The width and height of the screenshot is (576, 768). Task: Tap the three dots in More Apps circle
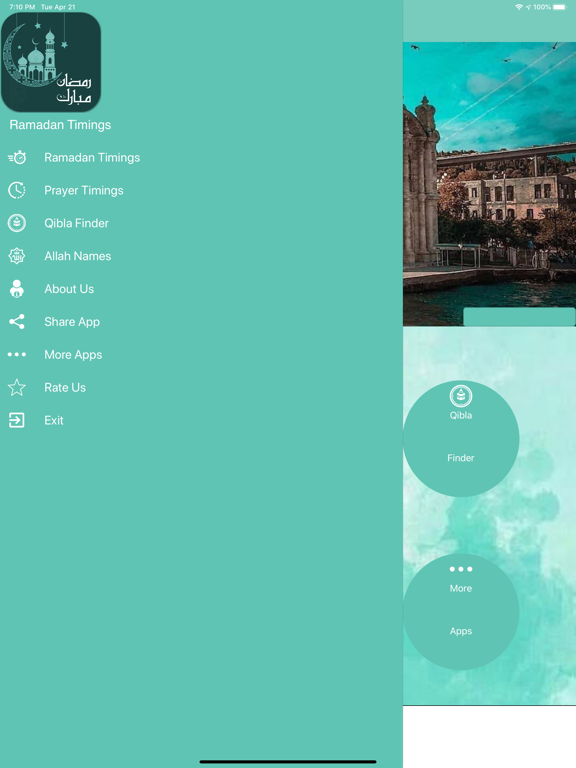pyautogui.click(x=461, y=569)
